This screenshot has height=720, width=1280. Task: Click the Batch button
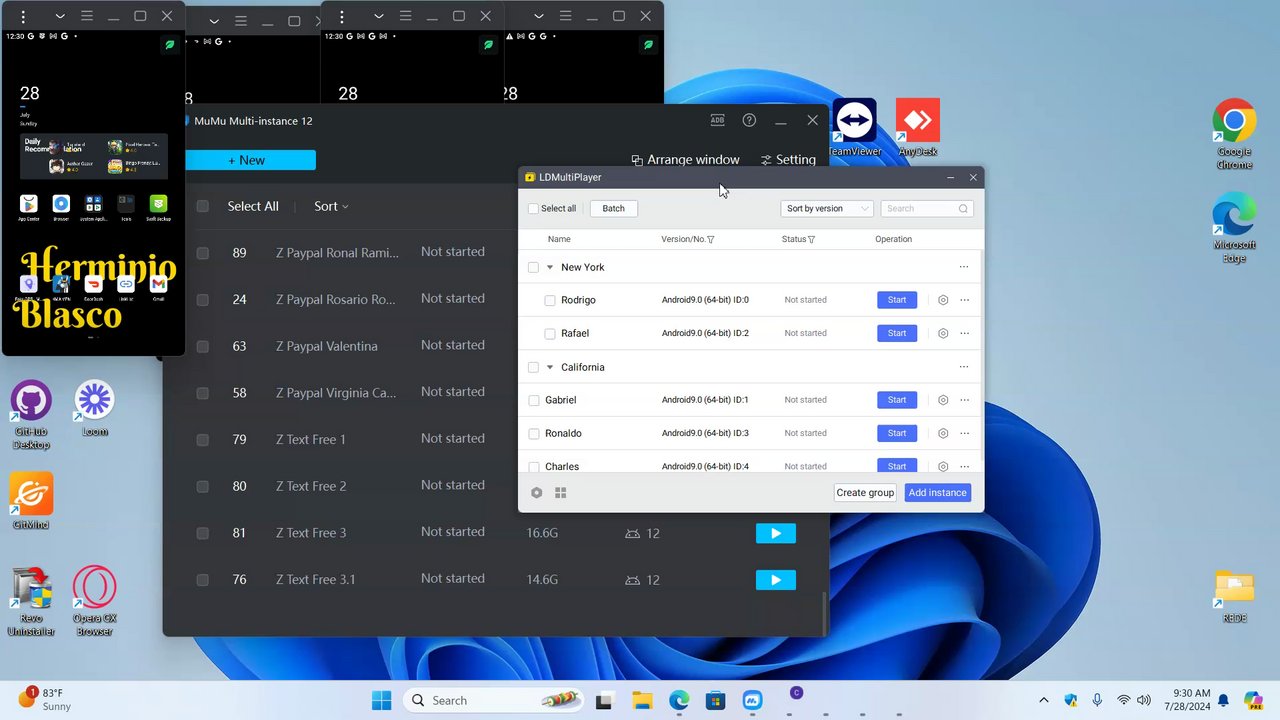(614, 209)
